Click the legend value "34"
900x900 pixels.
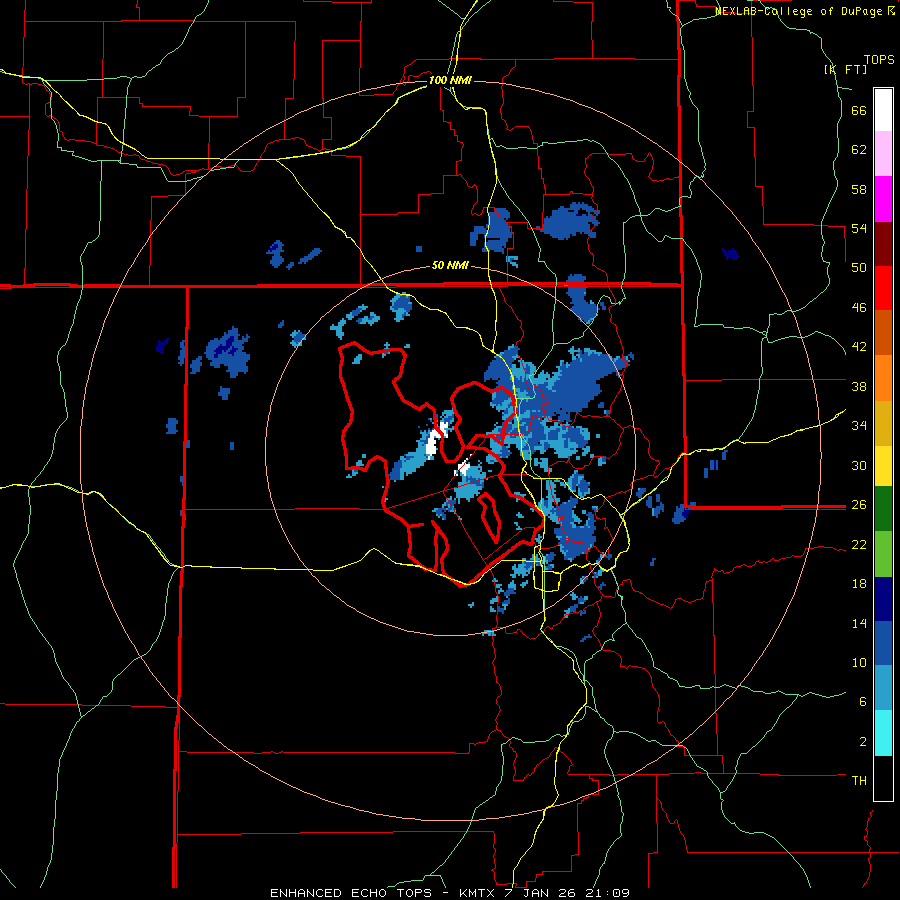(x=859, y=425)
